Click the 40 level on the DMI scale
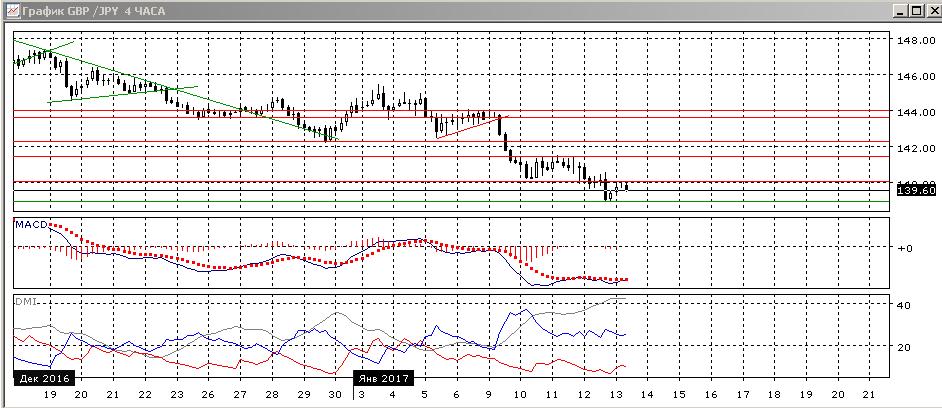 [x=904, y=305]
